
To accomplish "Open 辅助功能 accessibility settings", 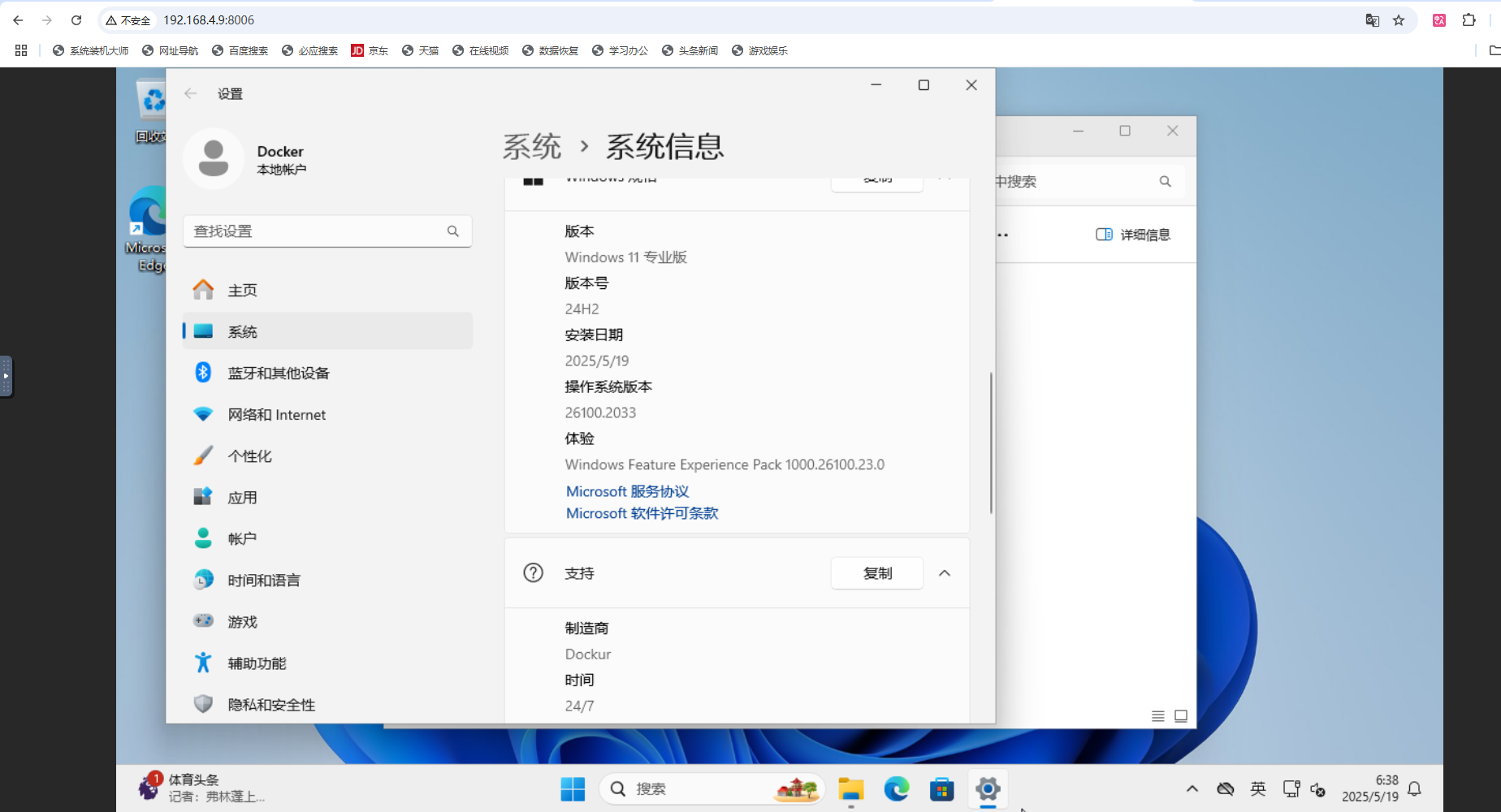I will tap(327, 663).
